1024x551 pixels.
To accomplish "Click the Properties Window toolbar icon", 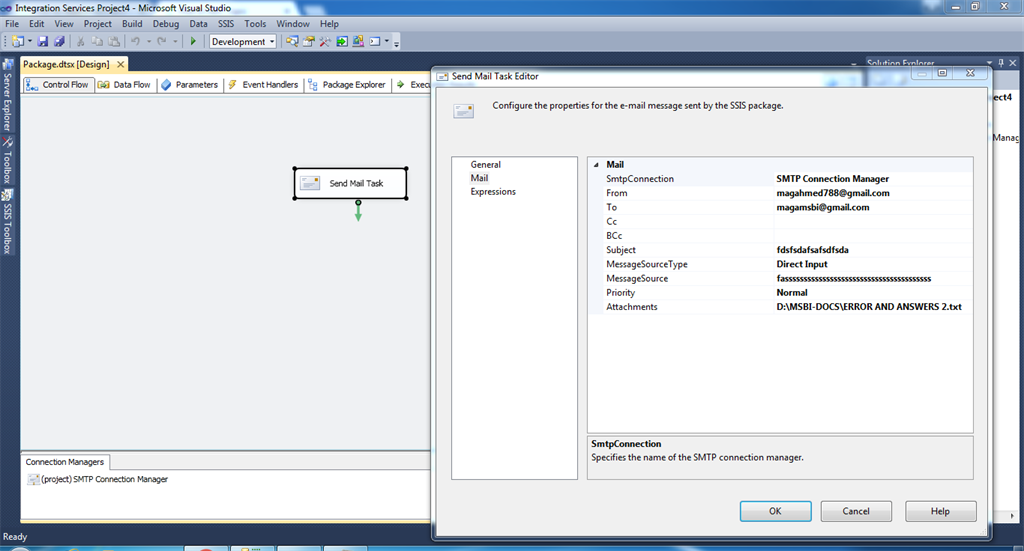I will pos(308,41).
